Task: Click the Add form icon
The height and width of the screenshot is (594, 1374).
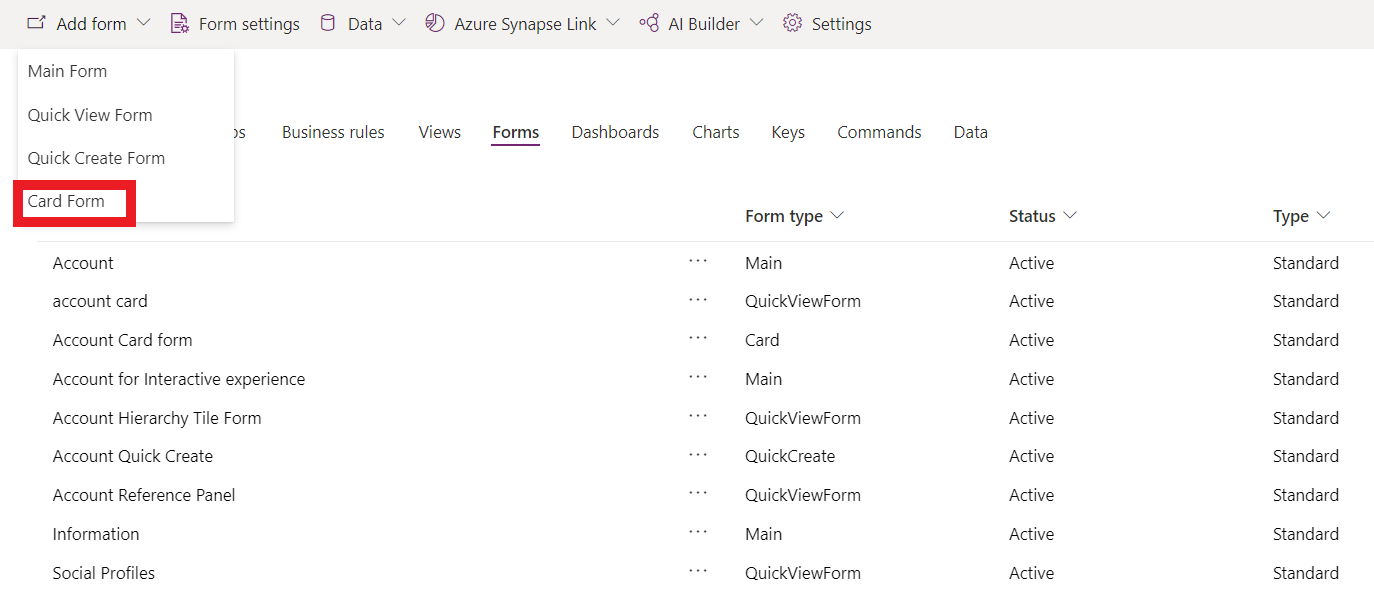Action: tap(36, 23)
